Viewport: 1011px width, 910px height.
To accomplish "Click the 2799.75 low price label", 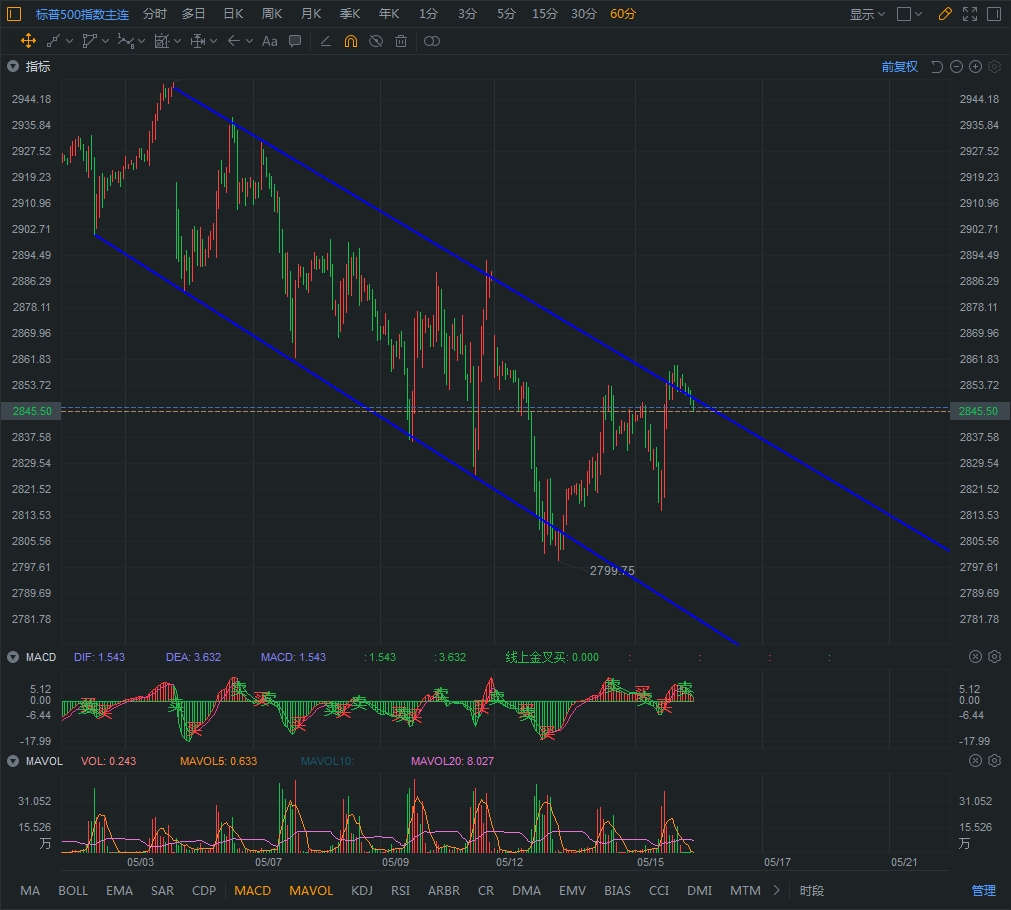I will click(612, 571).
